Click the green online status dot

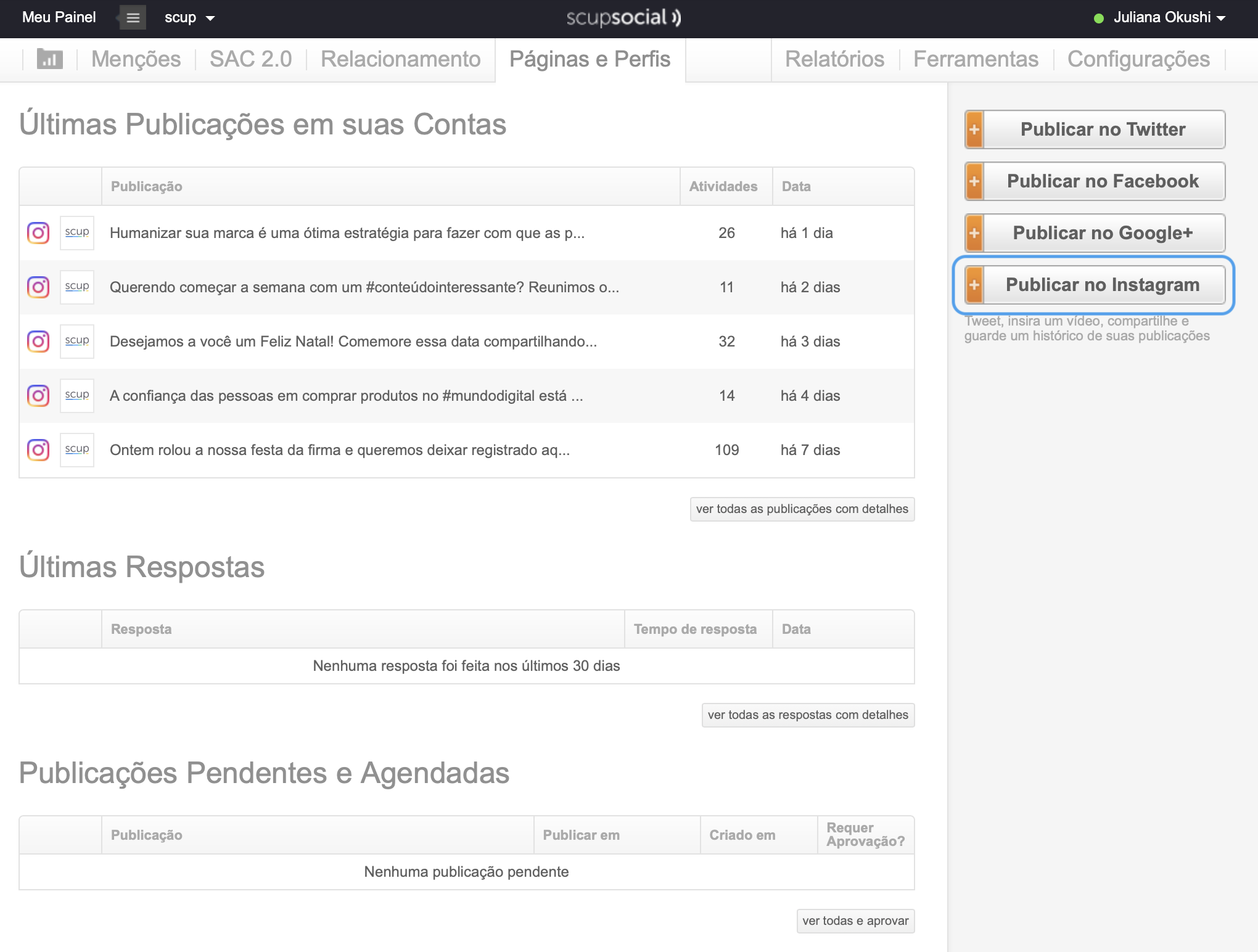[x=1098, y=18]
